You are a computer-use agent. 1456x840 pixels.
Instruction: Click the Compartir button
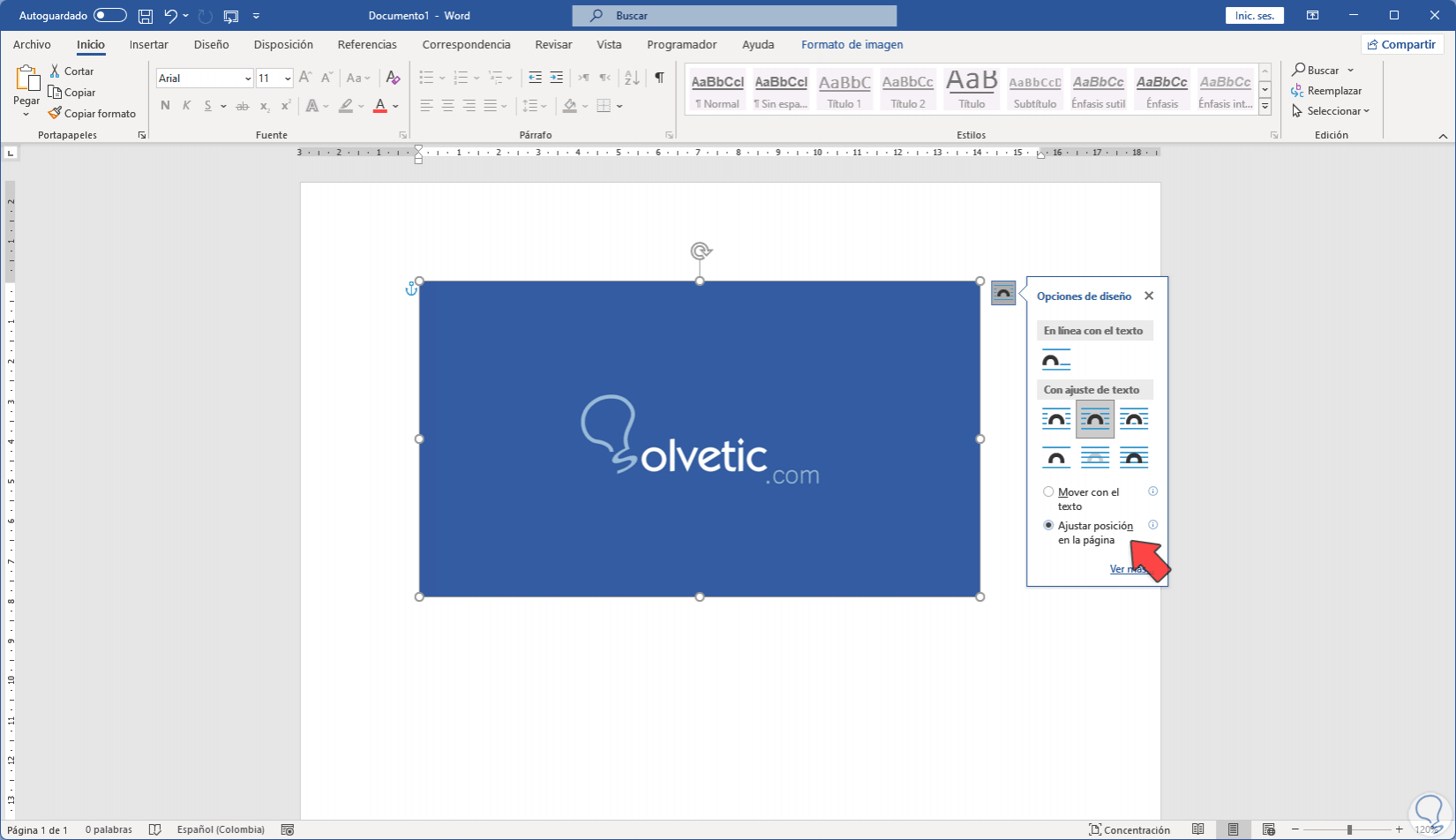click(x=1401, y=44)
